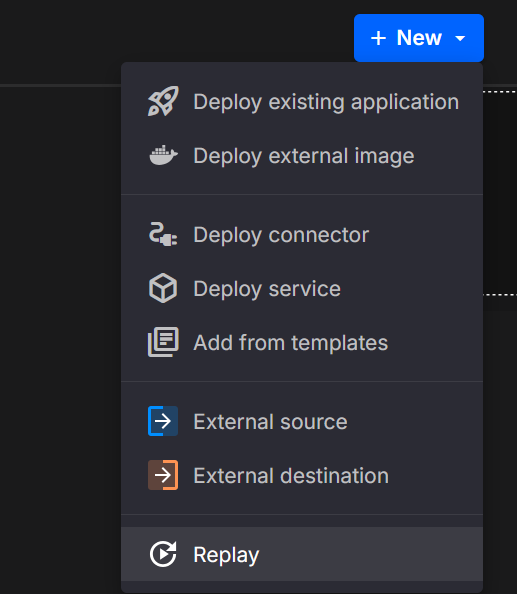
Task: Click the rocket icon for existing application
Action: 163,101
